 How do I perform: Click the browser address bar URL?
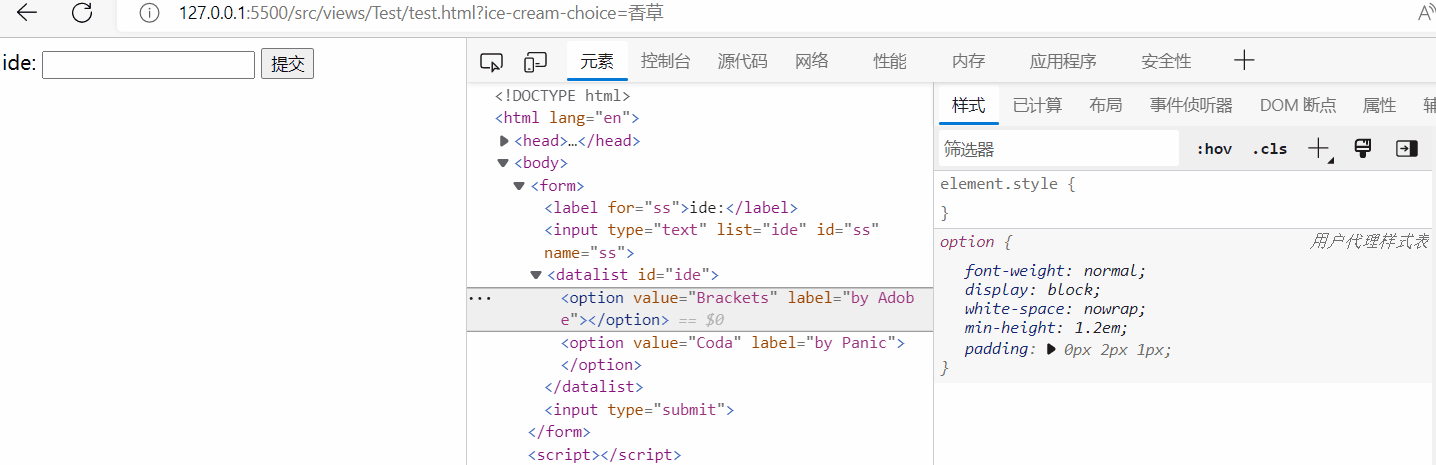pyautogui.click(x=421, y=13)
